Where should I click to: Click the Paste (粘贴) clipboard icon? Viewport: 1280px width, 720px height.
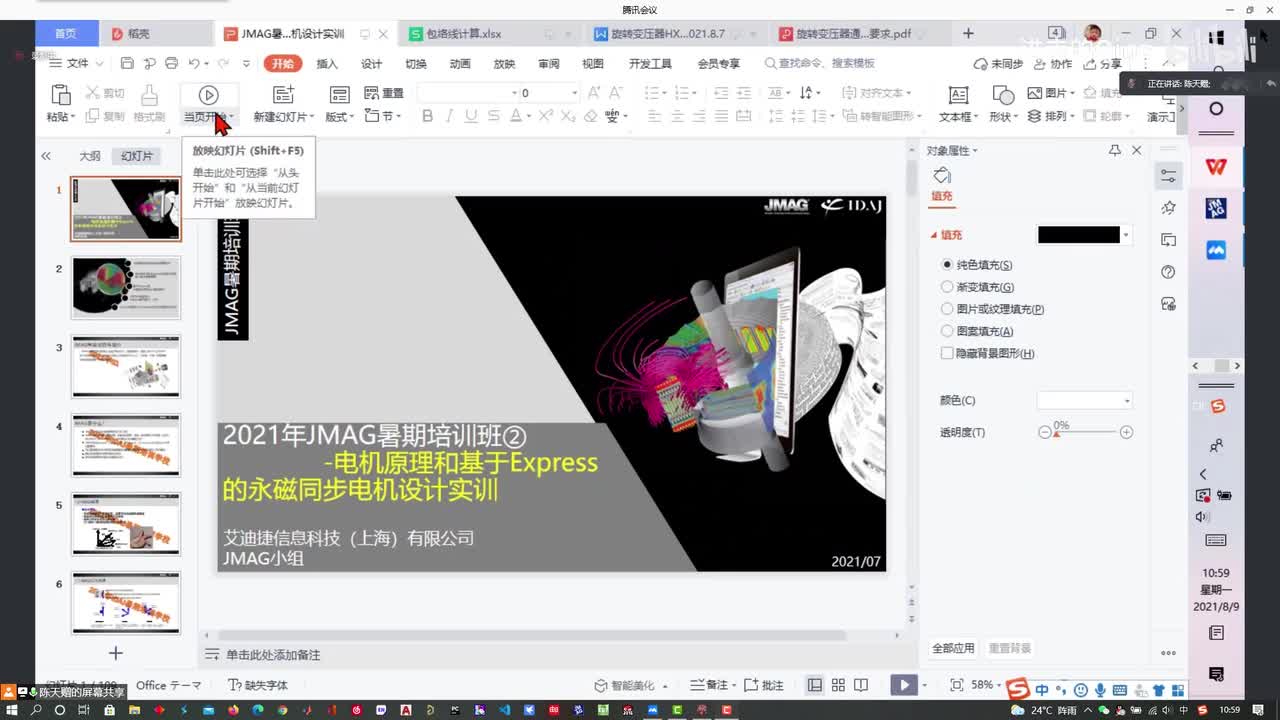tap(60, 95)
